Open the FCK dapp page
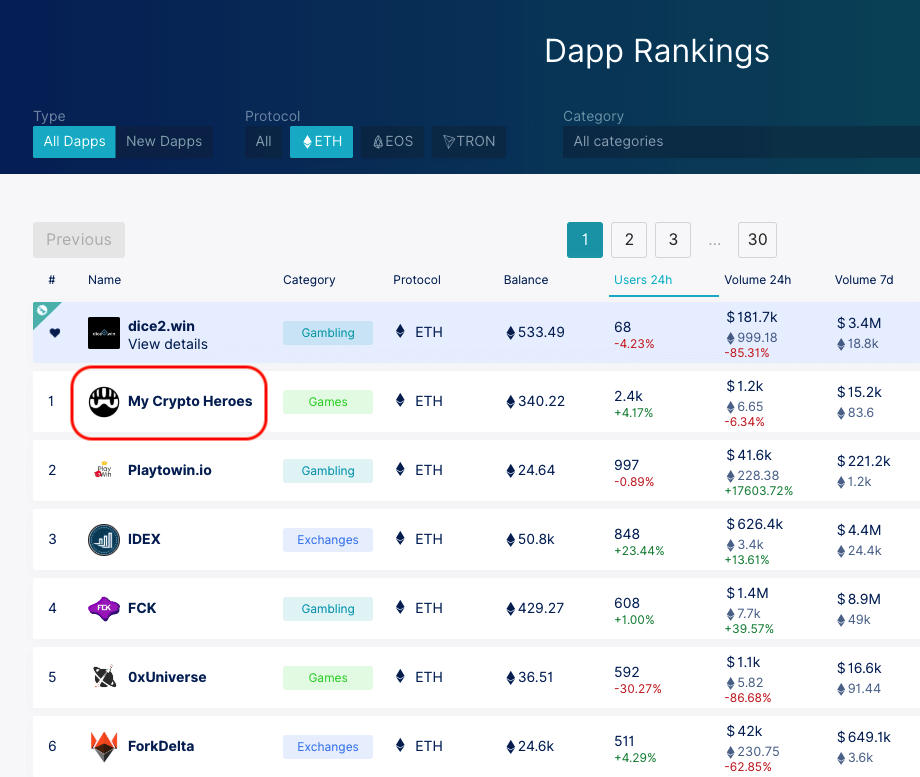The height and width of the screenshot is (777, 920). [x=142, y=608]
